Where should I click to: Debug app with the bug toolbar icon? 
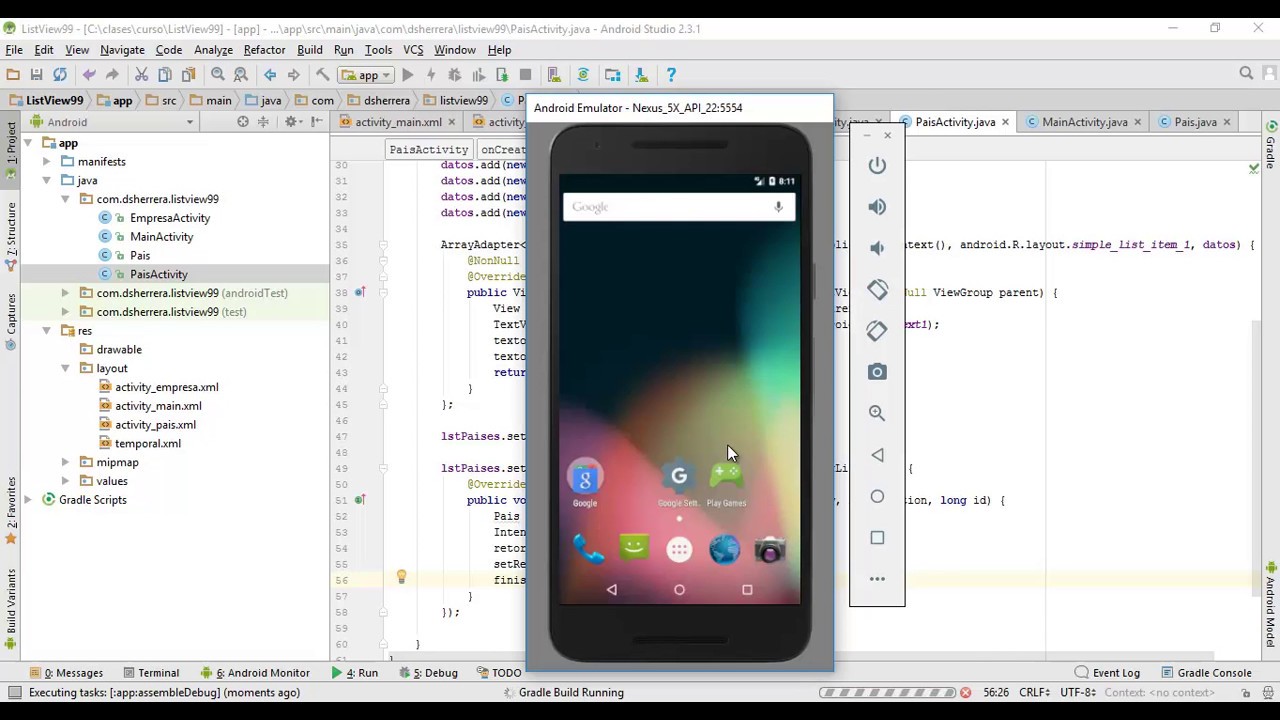pyautogui.click(x=454, y=75)
